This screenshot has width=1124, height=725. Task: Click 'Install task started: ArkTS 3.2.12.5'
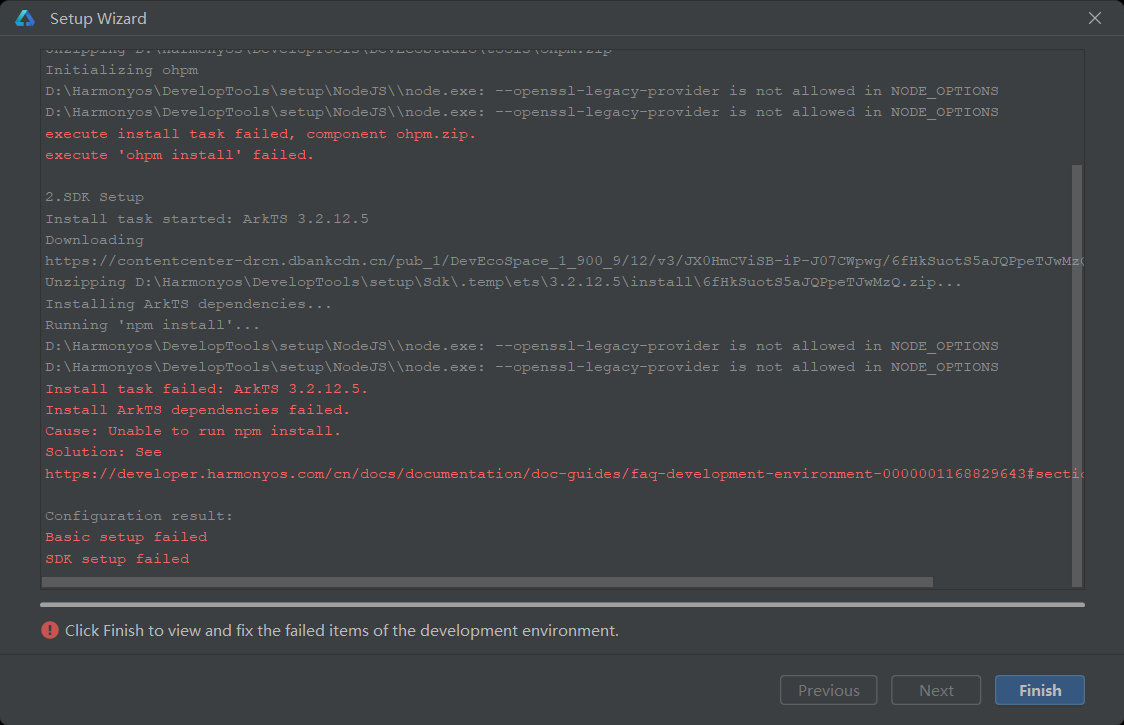point(207,219)
